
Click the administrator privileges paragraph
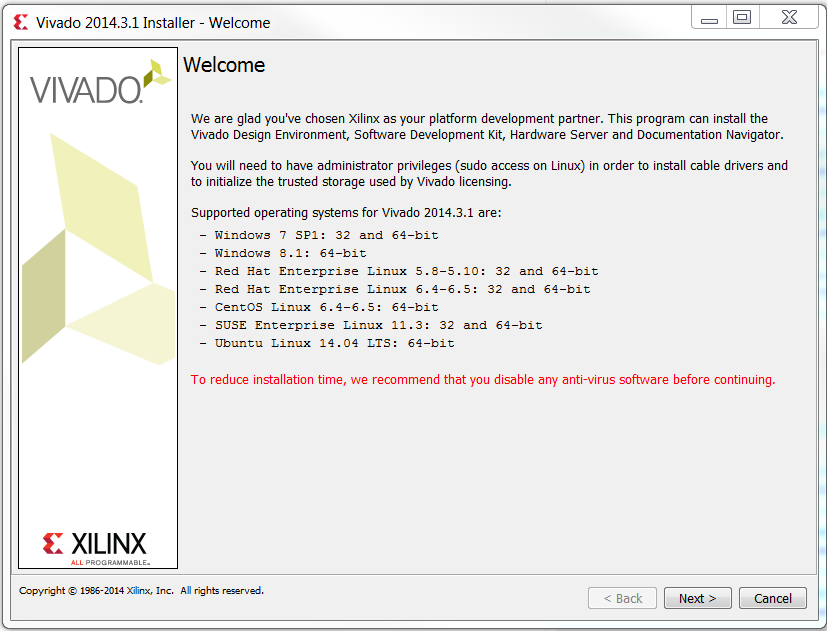pos(489,174)
